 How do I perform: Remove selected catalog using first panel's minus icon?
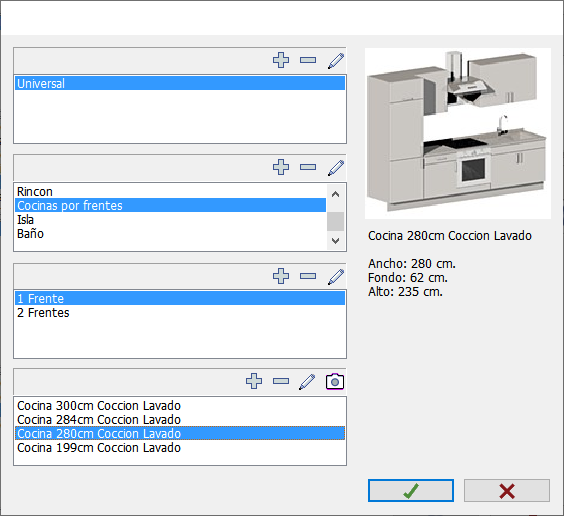pyautogui.click(x=308, y=60)
